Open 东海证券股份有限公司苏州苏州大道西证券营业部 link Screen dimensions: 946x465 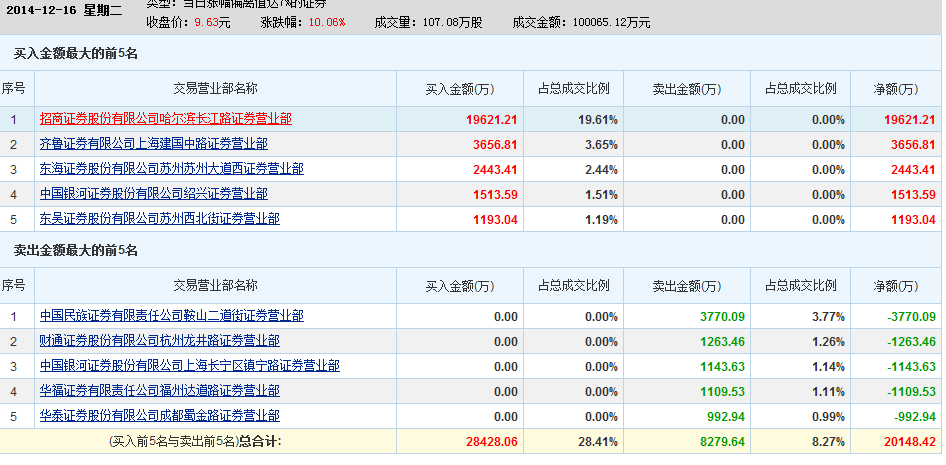(172, 169)
